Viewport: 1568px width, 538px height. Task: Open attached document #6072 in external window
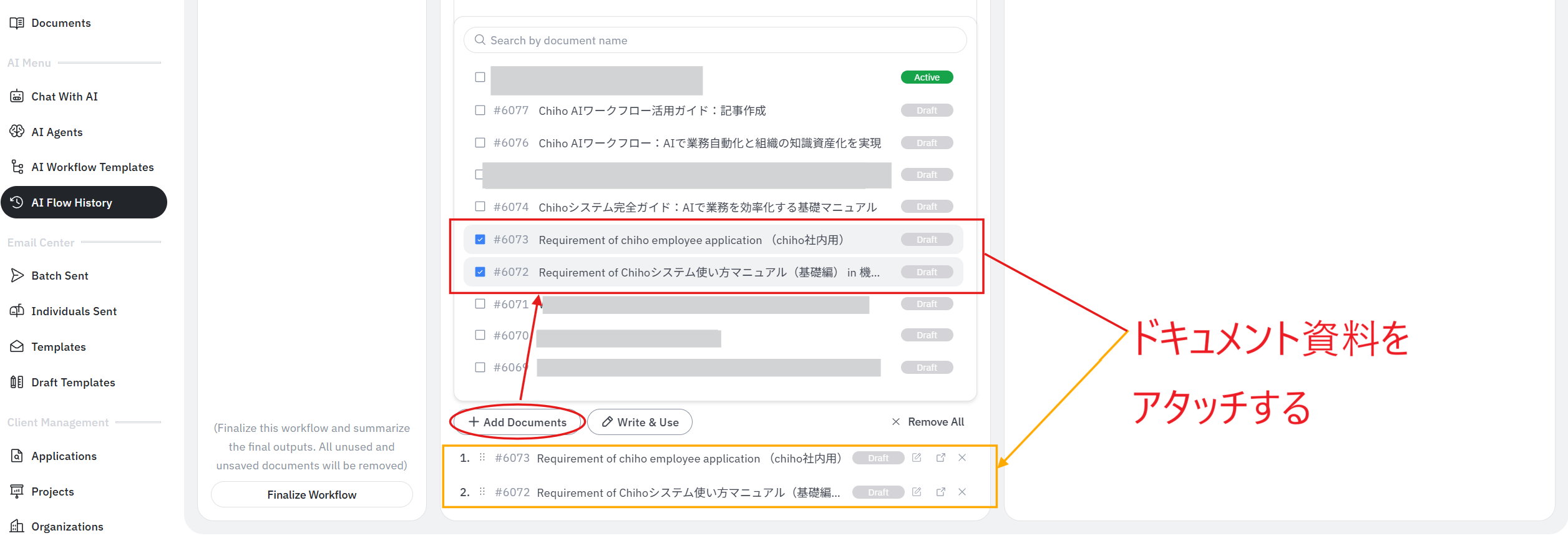click(940, 492)
